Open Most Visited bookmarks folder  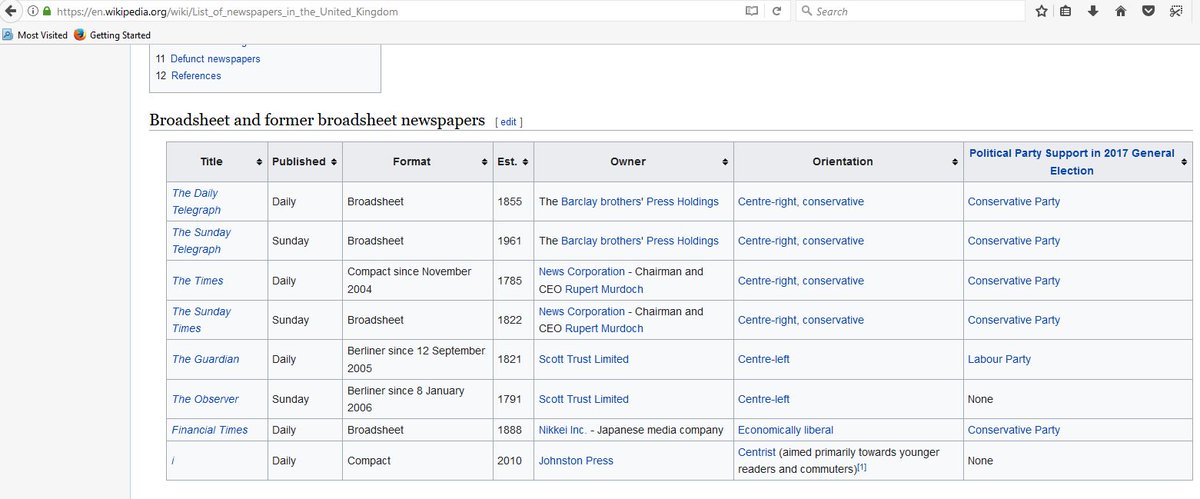pyautogui.click(x=35, y=35)
